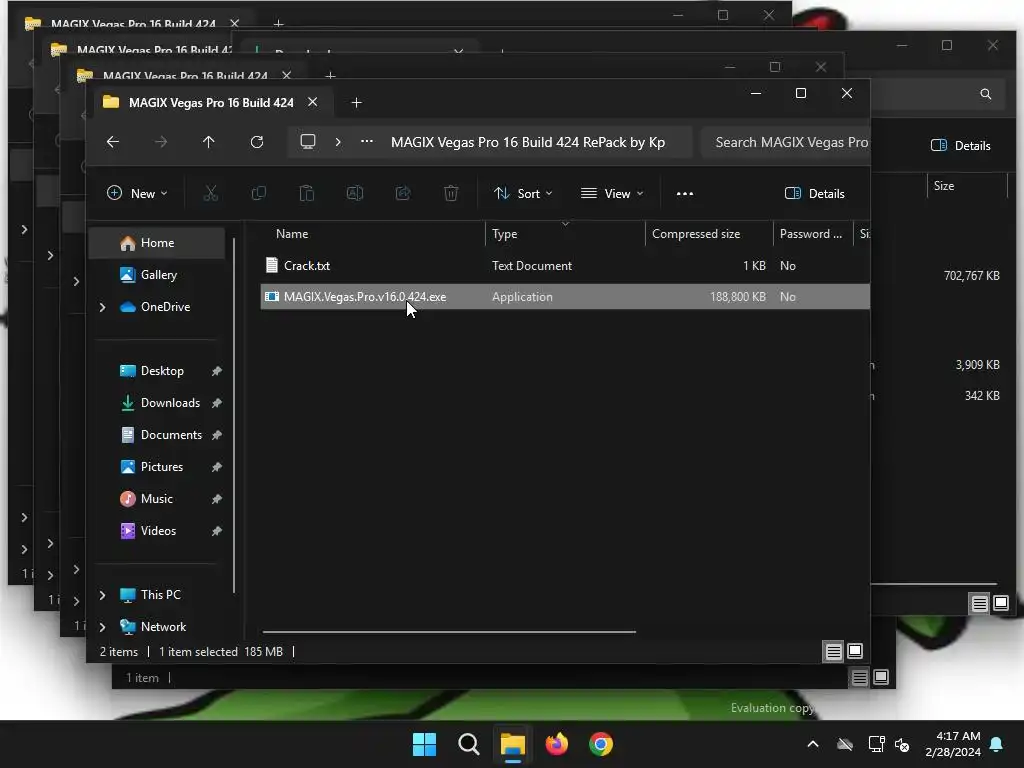This screenshot has width=1024, height=768.
Task: Add a new tab with the plus button
Action: (357, 103)
